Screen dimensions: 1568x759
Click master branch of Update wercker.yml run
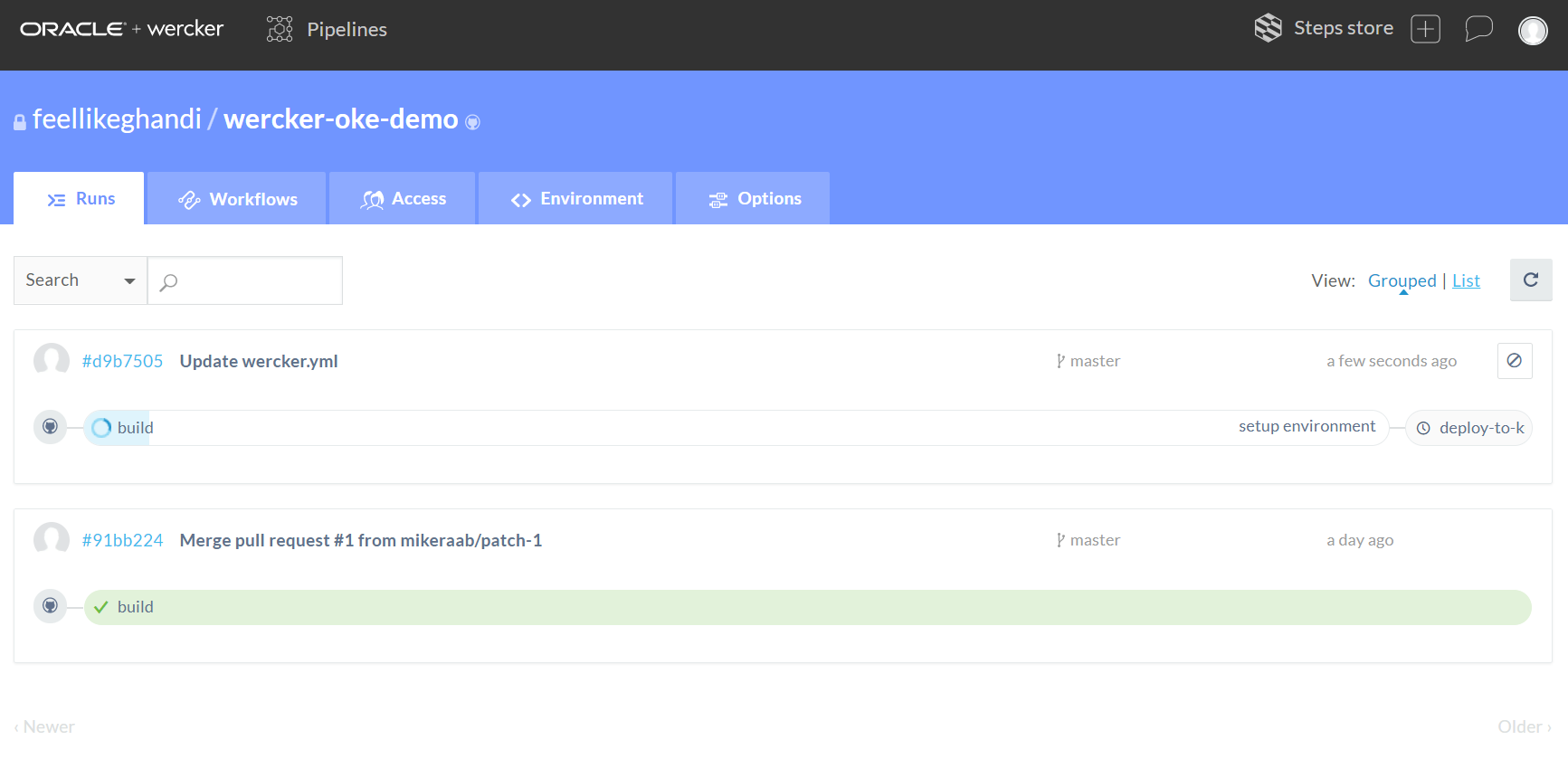(x=1088, y=361)
